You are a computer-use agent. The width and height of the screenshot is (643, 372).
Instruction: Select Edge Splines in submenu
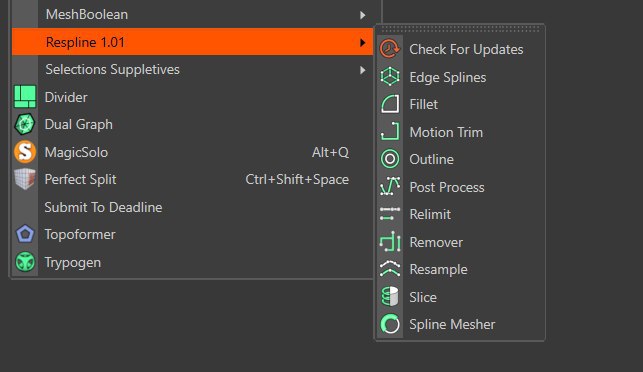tap(461, 77)
